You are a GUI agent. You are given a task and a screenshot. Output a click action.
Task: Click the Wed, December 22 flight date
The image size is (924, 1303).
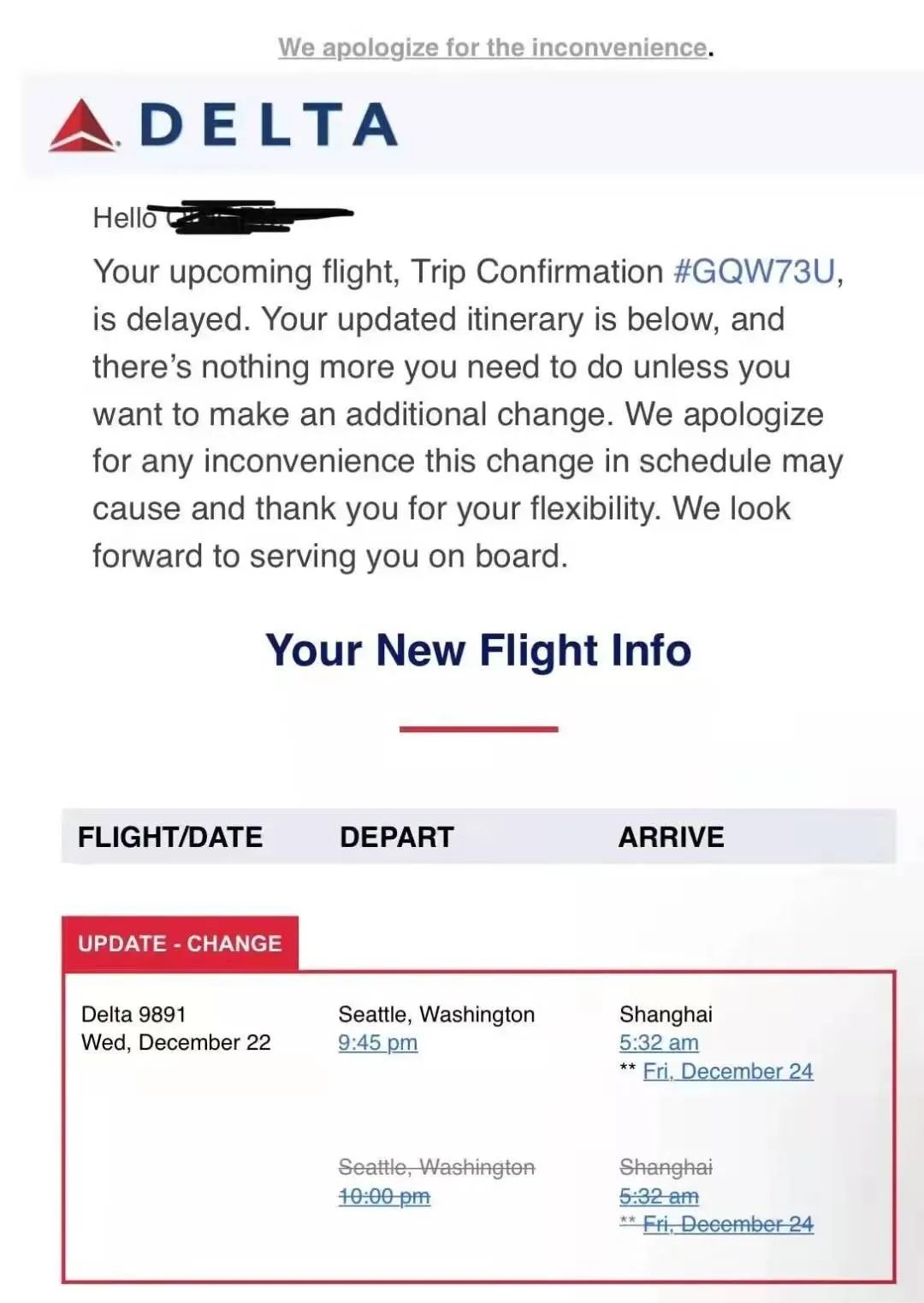tap(175, 1042)
